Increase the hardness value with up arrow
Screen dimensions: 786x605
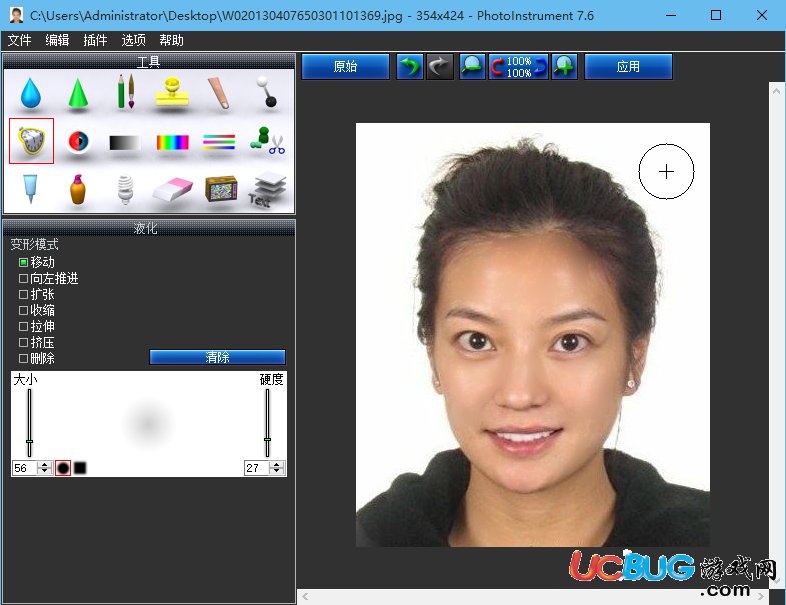[x=277, y=465]
